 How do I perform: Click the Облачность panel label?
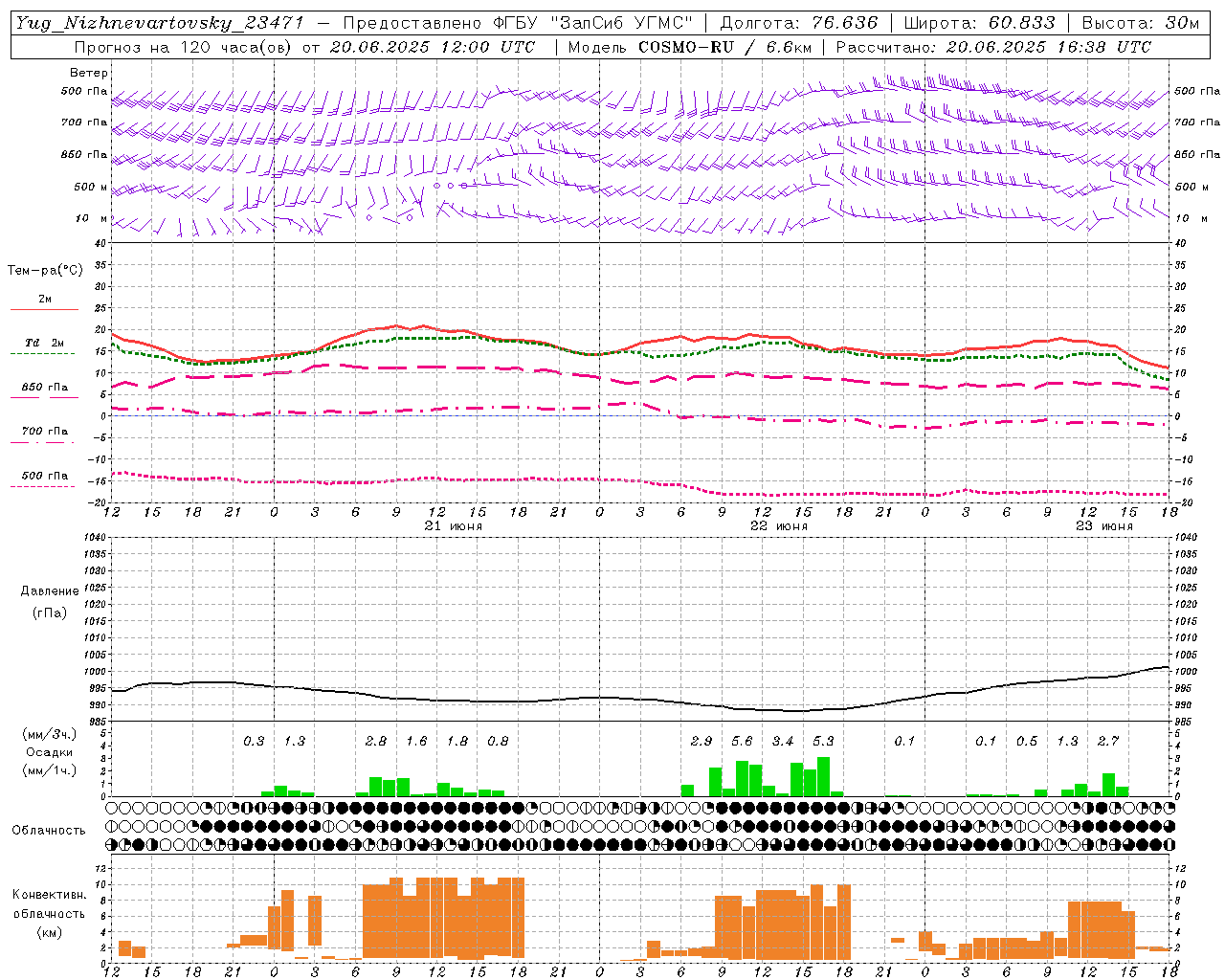(49, 831)
